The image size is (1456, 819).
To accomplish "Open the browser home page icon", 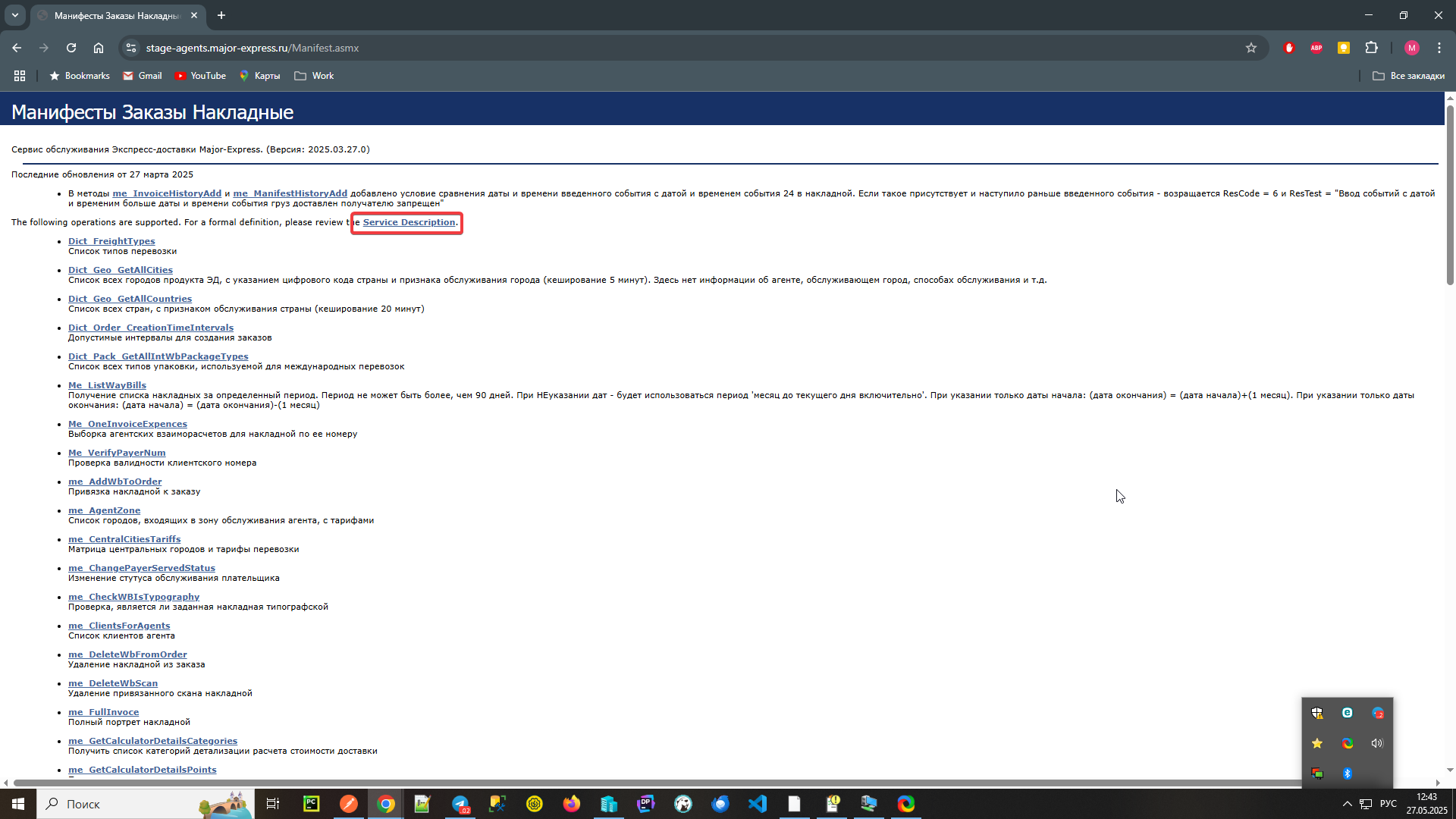I will (99, 48).
